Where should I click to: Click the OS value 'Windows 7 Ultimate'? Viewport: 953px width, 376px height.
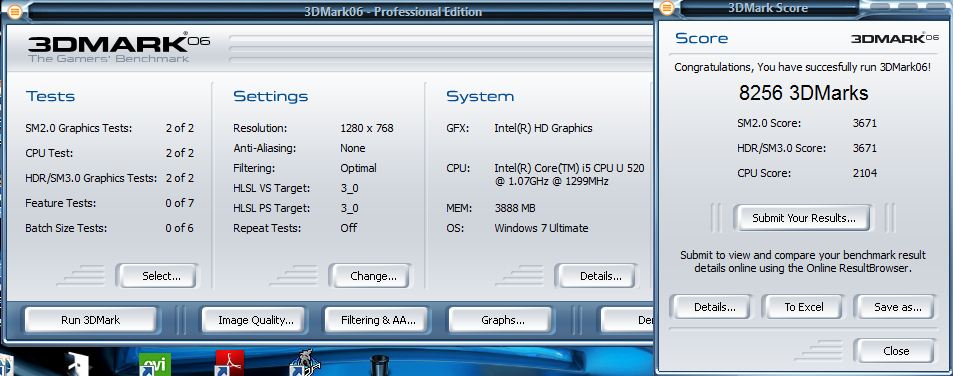[x=541, y=228]
